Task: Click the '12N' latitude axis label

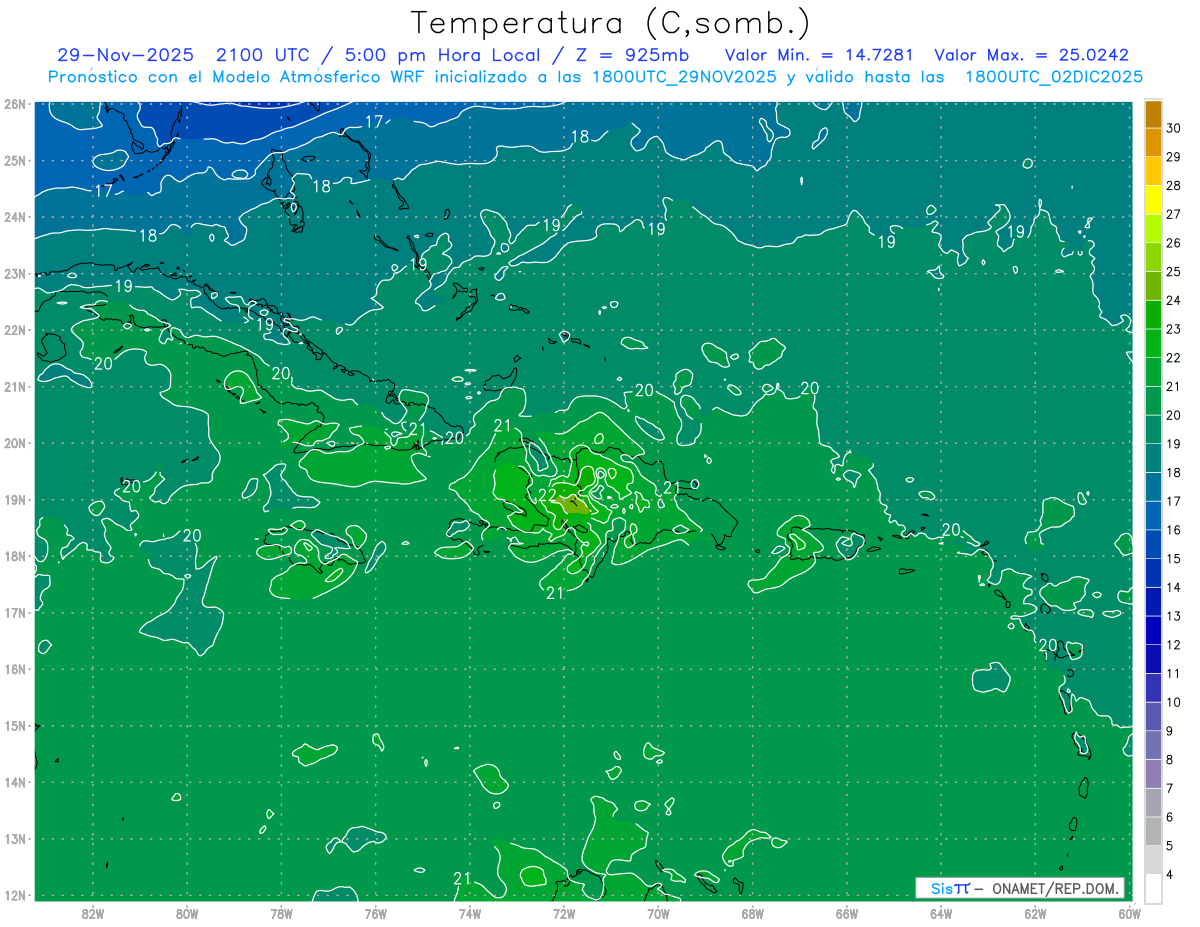Action: pyautogui.click(x=14, y=895)
